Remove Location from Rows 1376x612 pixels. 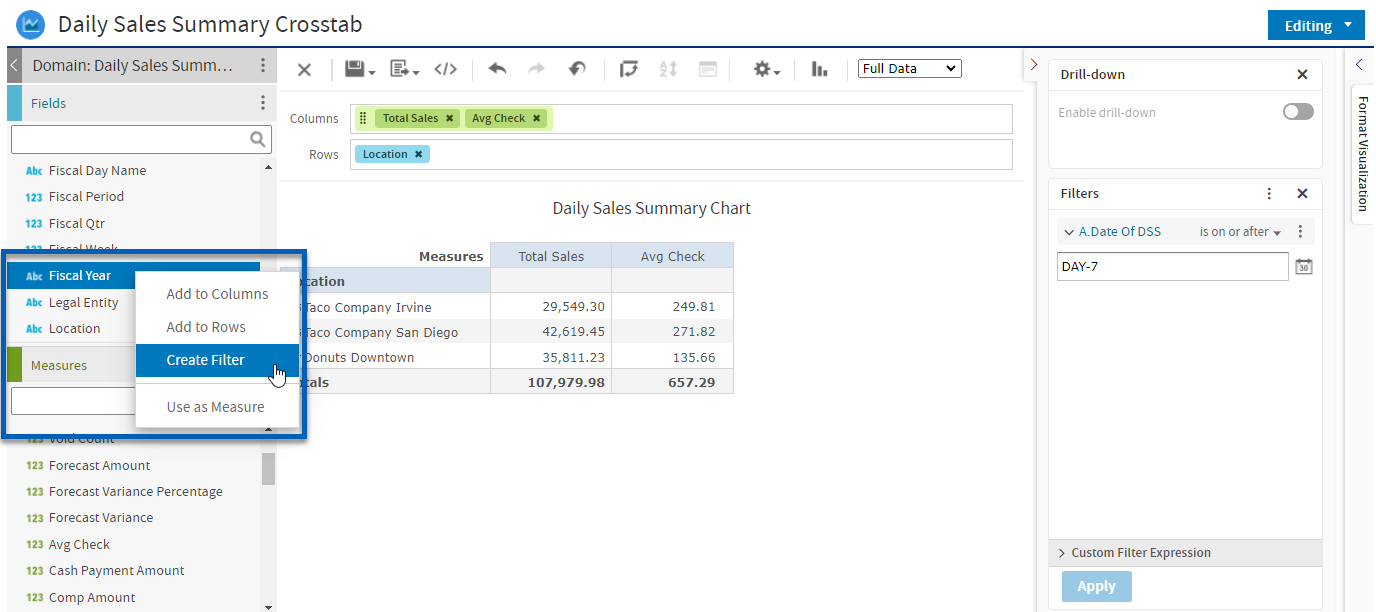(x=419, y=154)
